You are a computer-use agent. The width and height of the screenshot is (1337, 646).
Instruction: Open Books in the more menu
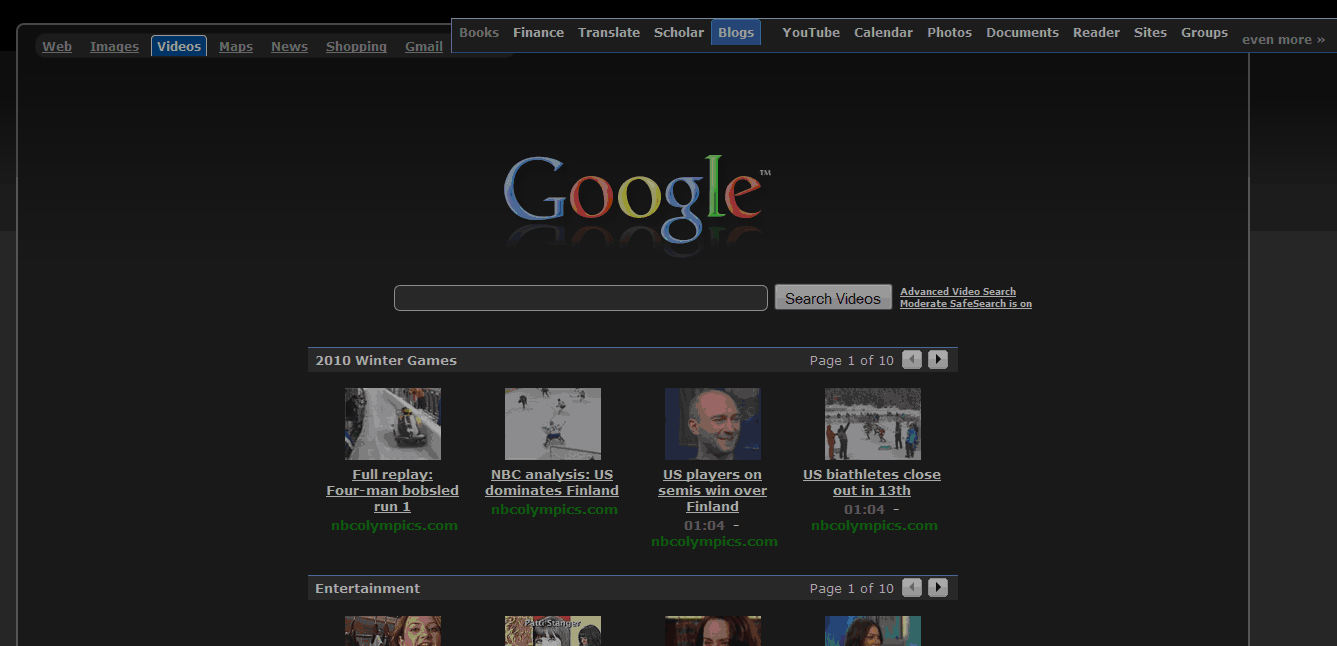pyautogui.click(x=479, y=32)
